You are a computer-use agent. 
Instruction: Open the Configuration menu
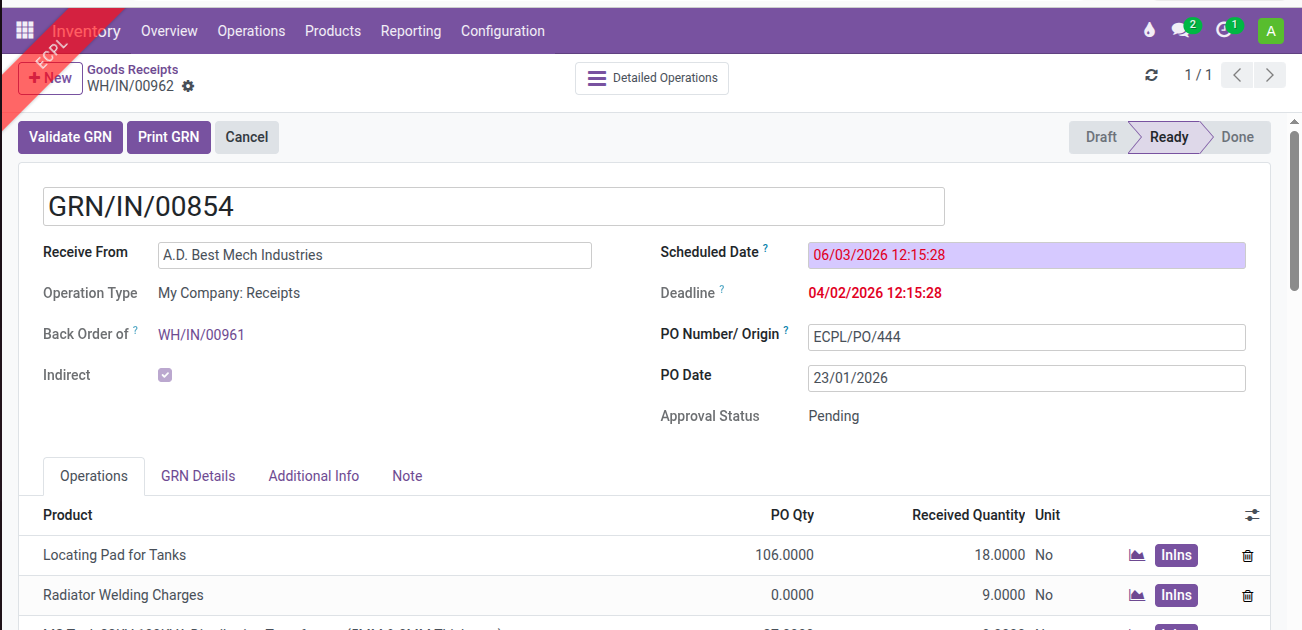click(502, 31)
